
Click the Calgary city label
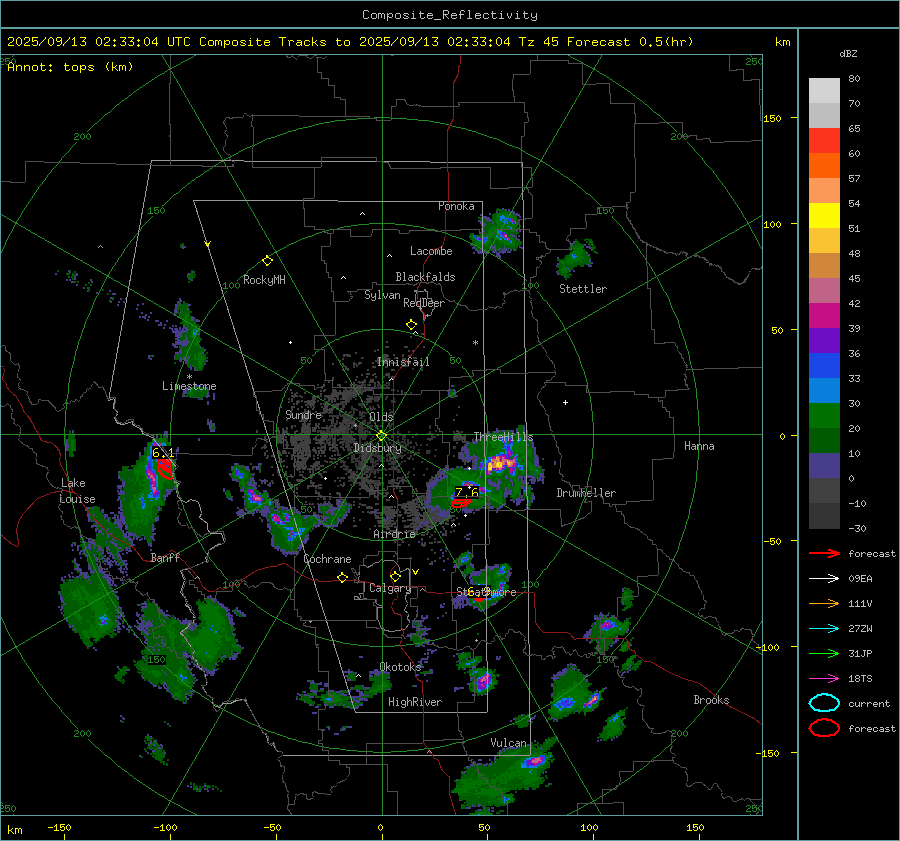pos(390,588)
